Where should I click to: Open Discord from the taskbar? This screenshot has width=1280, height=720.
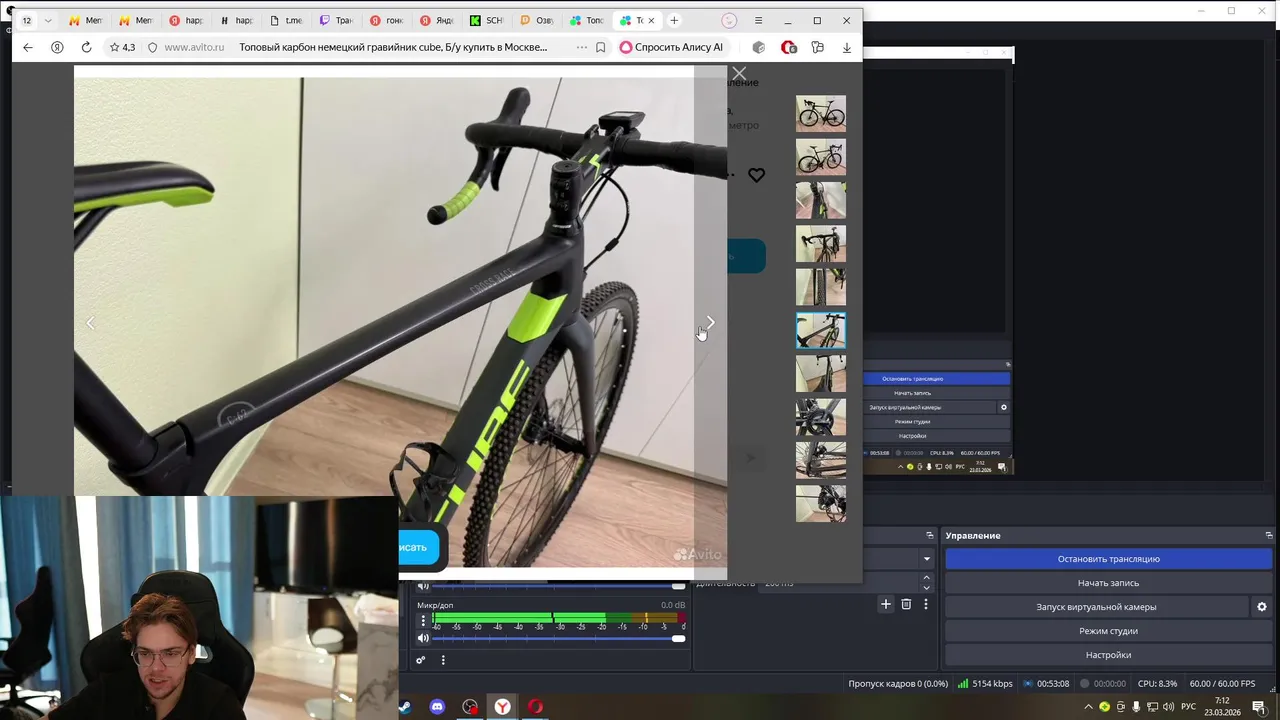point(437,707)
